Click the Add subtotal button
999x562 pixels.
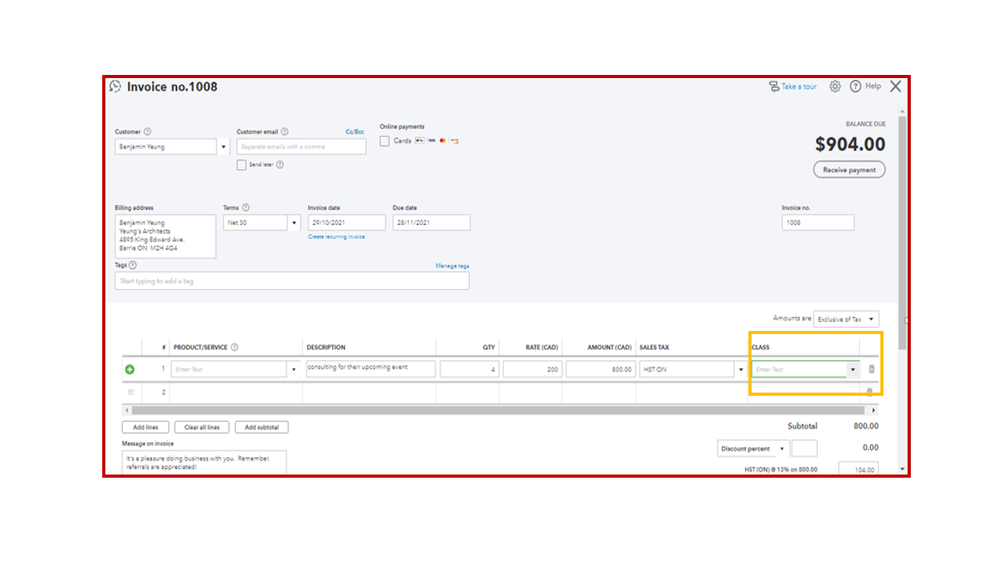pos(262,428)
